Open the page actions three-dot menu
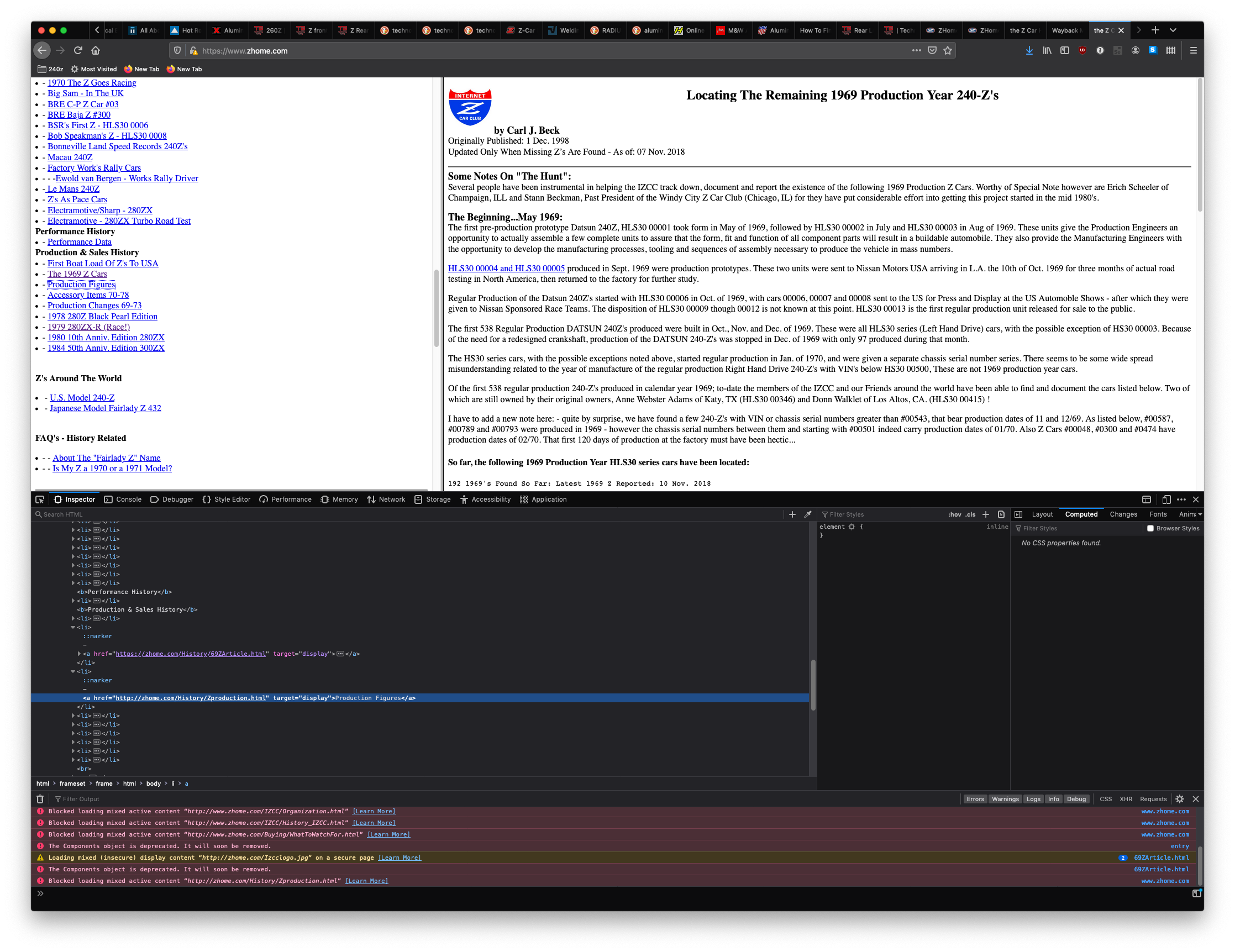 coord(916,50)
